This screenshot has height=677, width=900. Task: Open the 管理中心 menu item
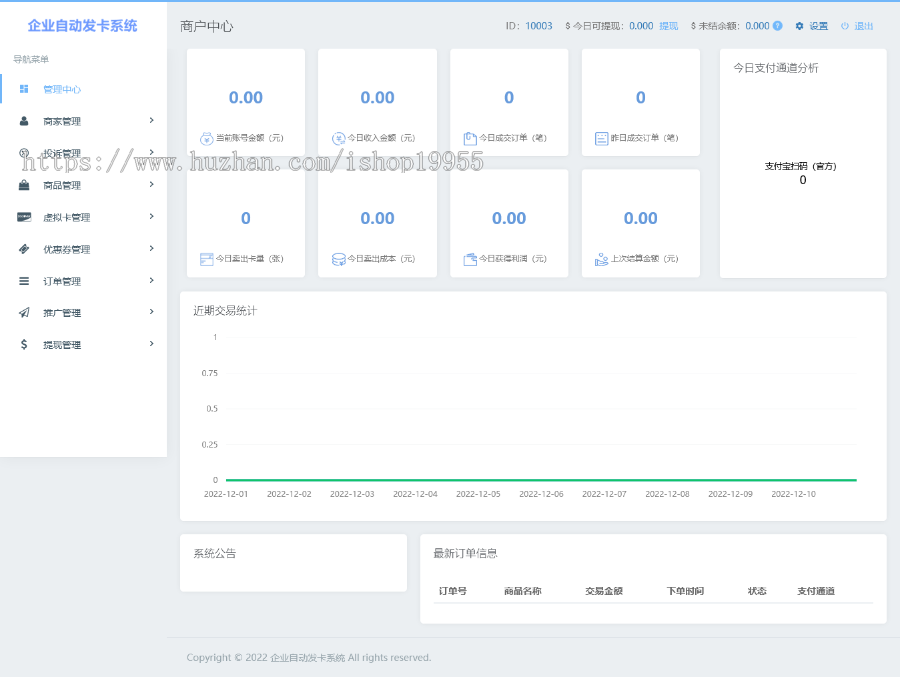pyautogui.click(x=62, y=89)
